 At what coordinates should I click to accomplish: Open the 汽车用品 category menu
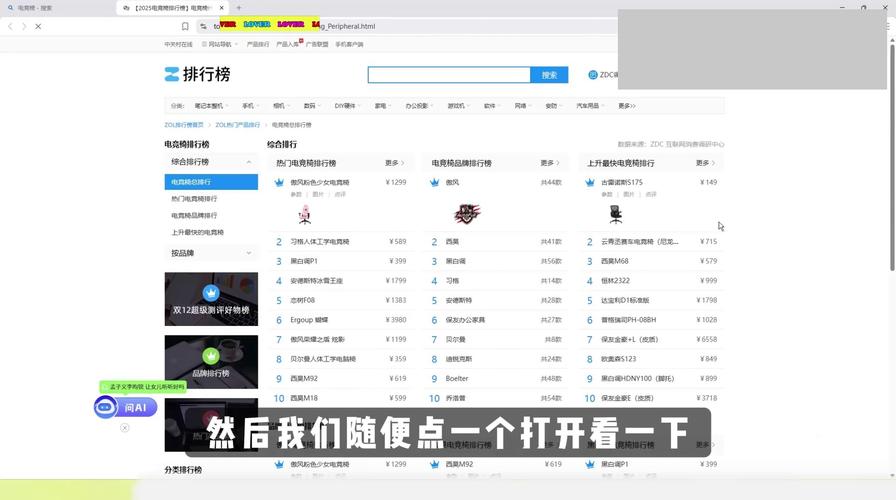(x=590, y=106)
